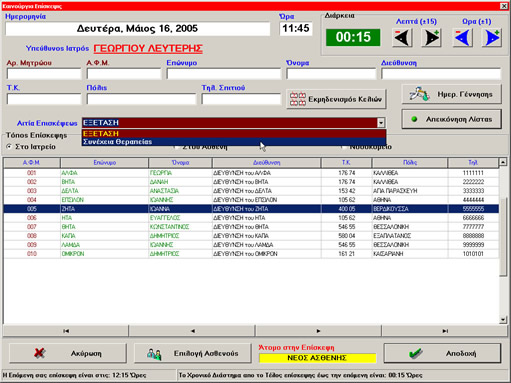The image size is (511, 383).
Task: Confirm with the Αποδοχή button
Action: (442, 353)
